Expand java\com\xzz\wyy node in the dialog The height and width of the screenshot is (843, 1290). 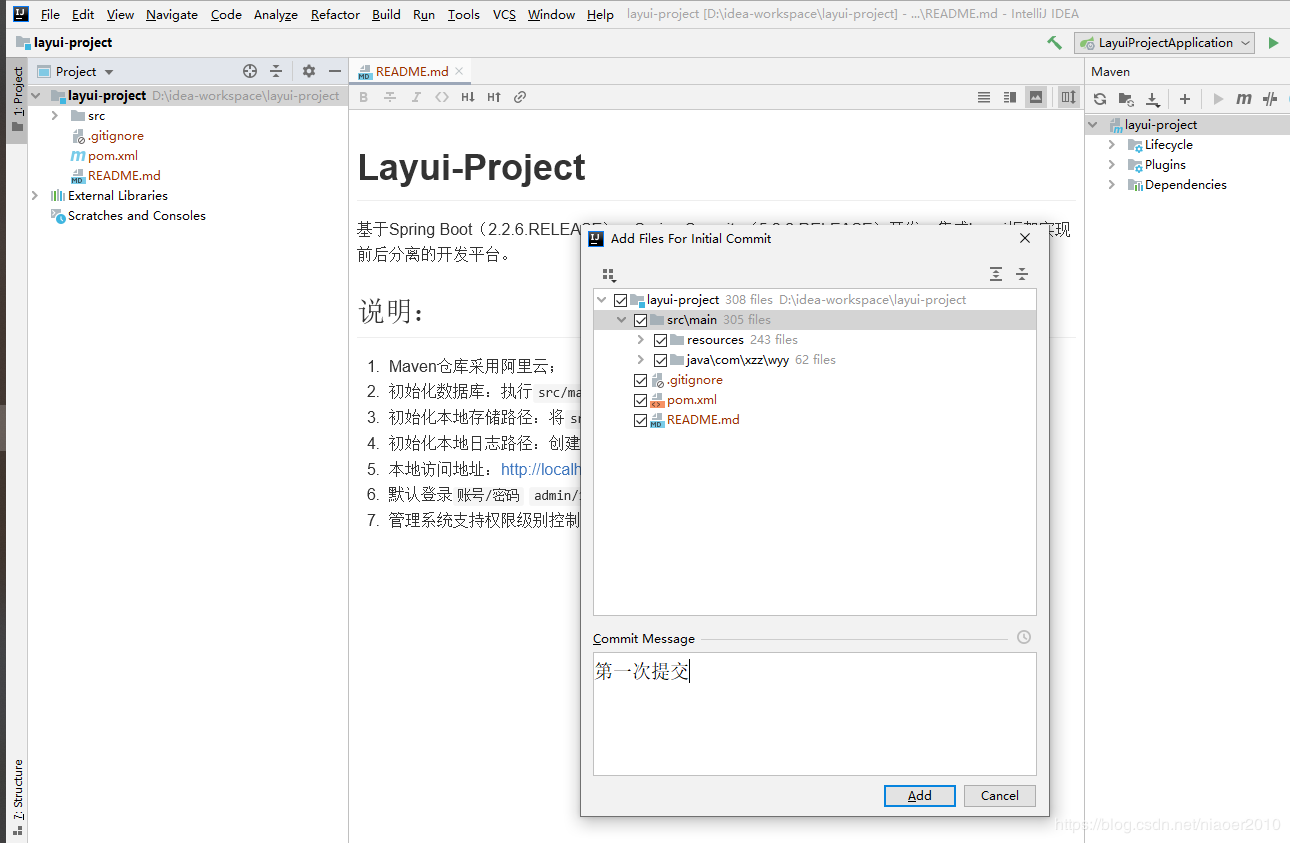coord(641,360)
